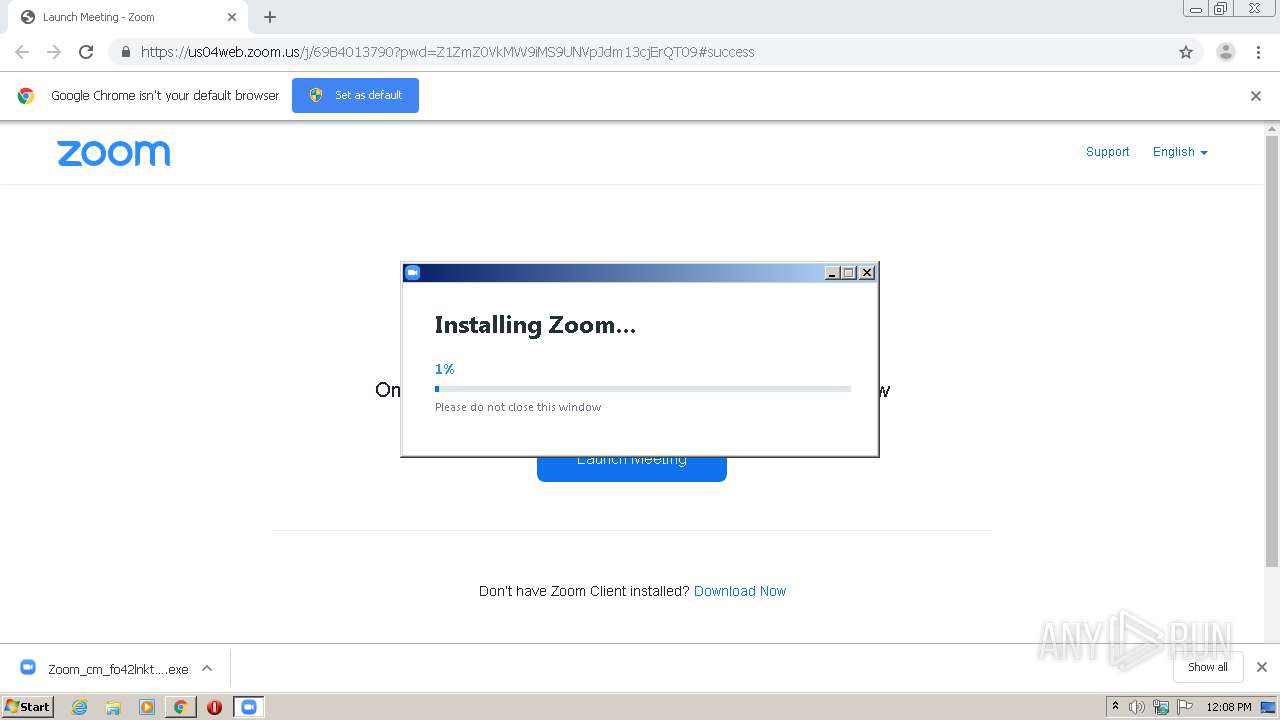Click the show desktop tray icon

coord(1269,707)
